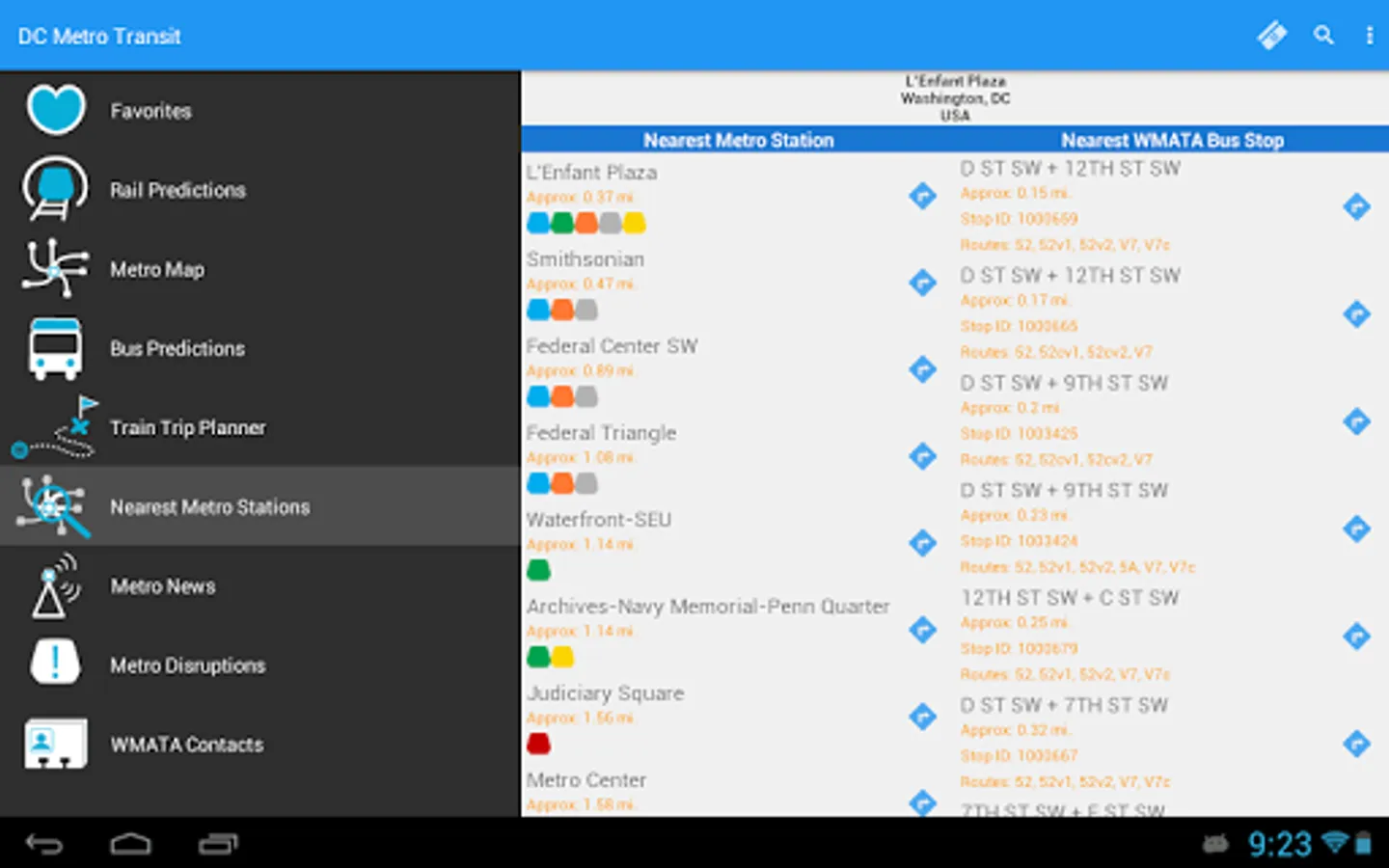Tap the Rail Predictions train icon

click(55, 189)
